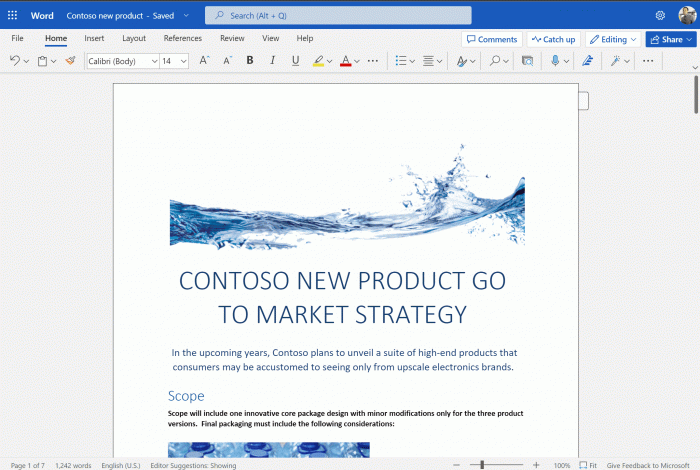Shrink font size with smaller A

tap(227, 61)
